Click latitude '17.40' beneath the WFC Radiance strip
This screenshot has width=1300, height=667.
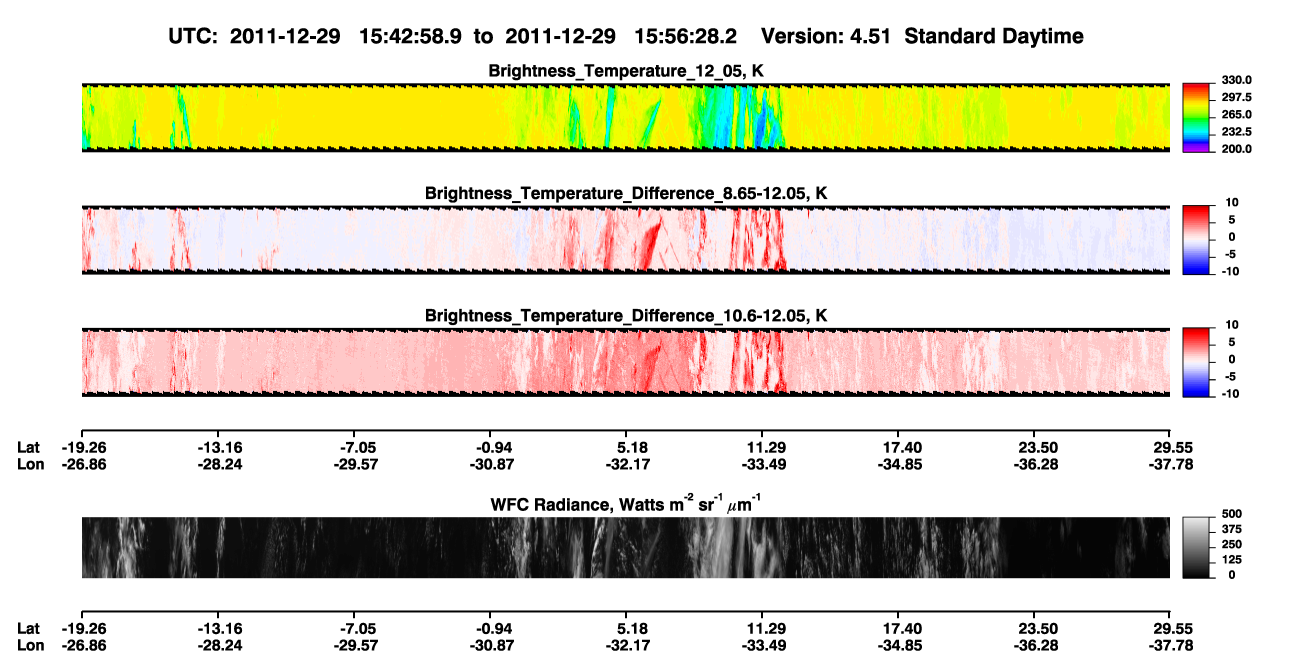click(898, 628)
